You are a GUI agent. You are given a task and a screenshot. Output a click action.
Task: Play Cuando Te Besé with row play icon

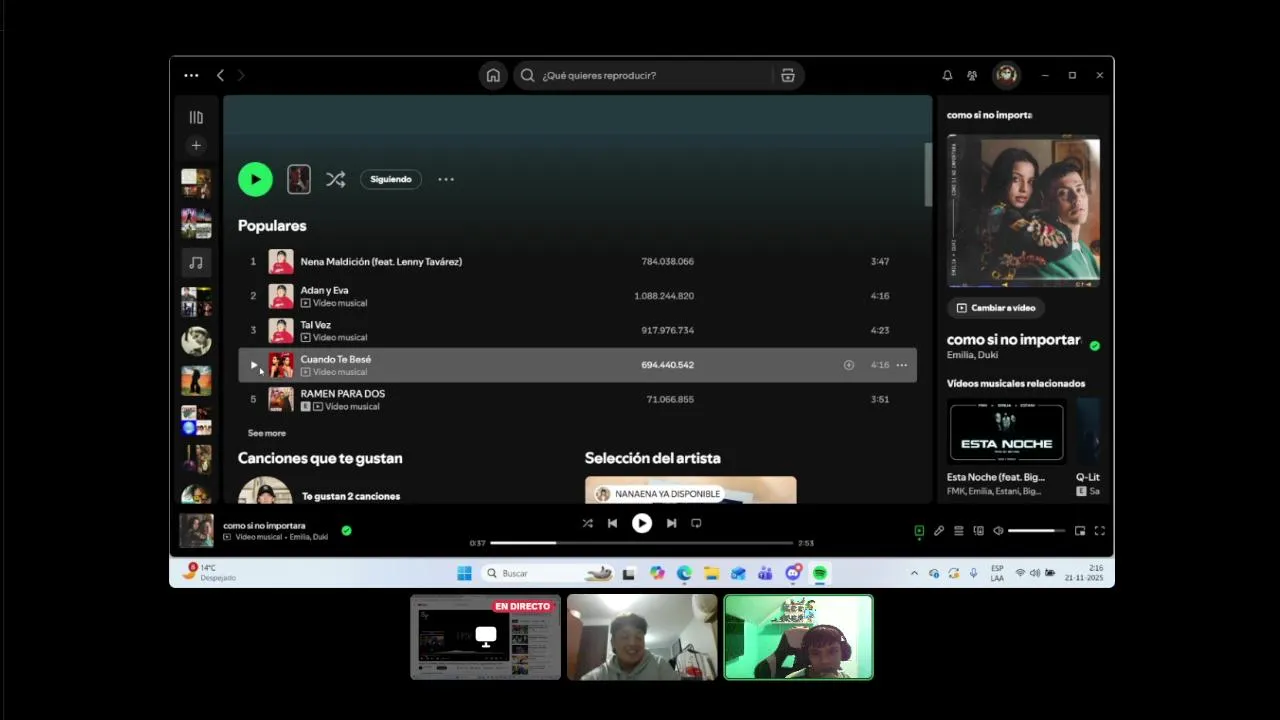tap(253, 365)
